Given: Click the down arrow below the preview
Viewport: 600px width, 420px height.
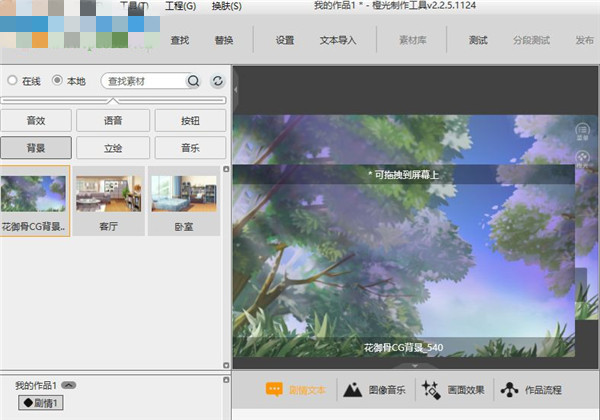Looking at the screenshot, I should click(417, 367).
